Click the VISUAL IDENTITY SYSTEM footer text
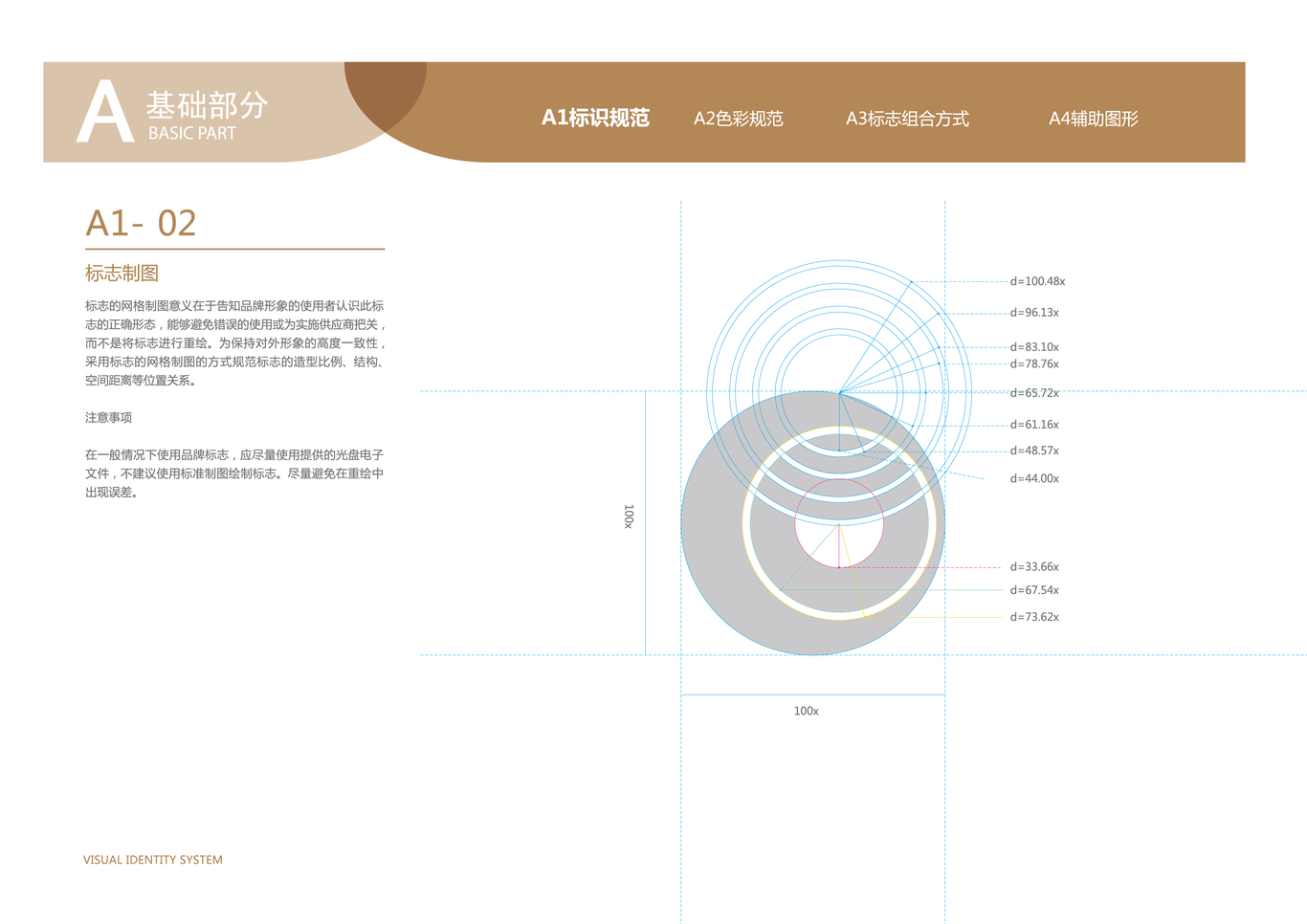Screen dimensions: 1307x924 point(153,860)
